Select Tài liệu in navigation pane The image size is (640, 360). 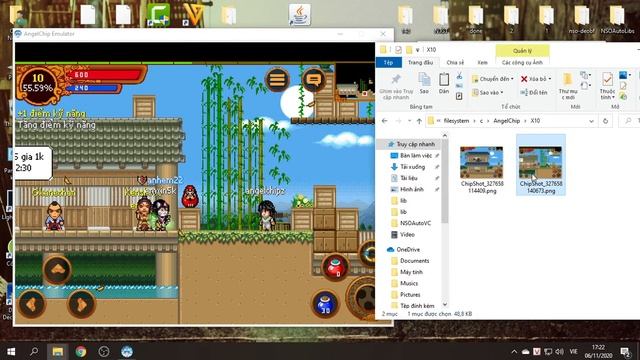[409, 178]
